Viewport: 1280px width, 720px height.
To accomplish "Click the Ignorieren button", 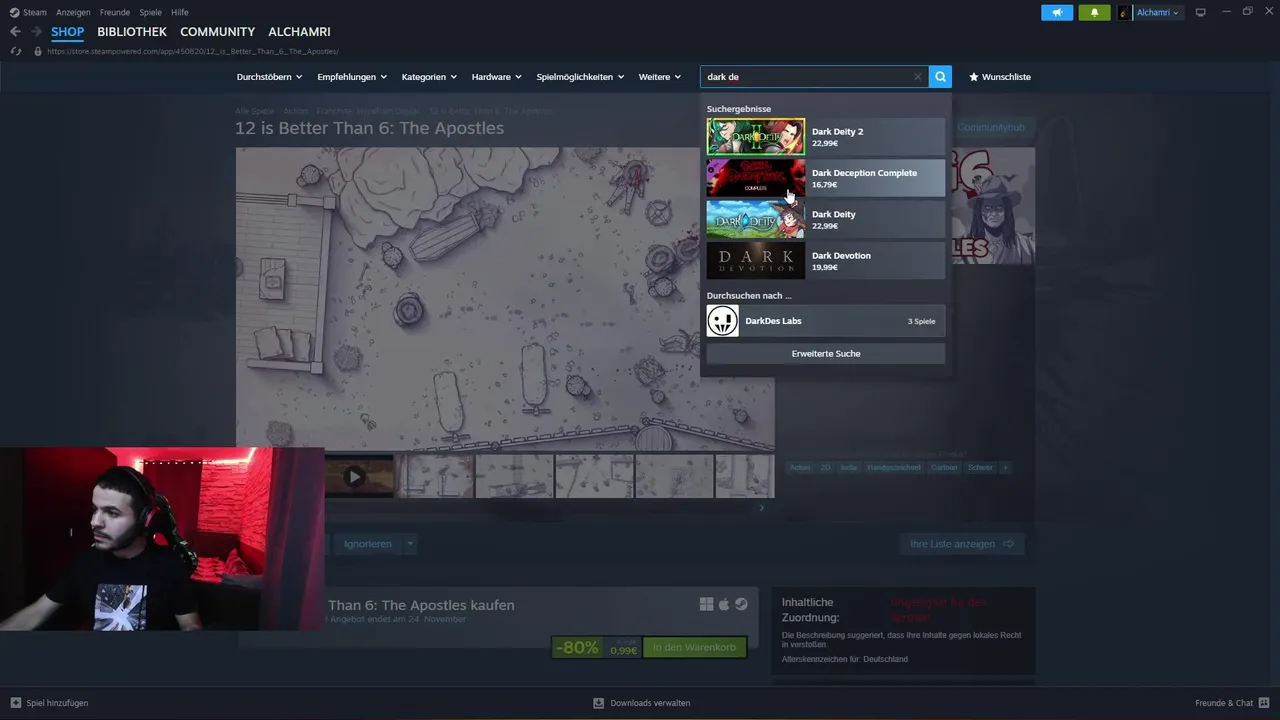I will [x=367, y=544].
